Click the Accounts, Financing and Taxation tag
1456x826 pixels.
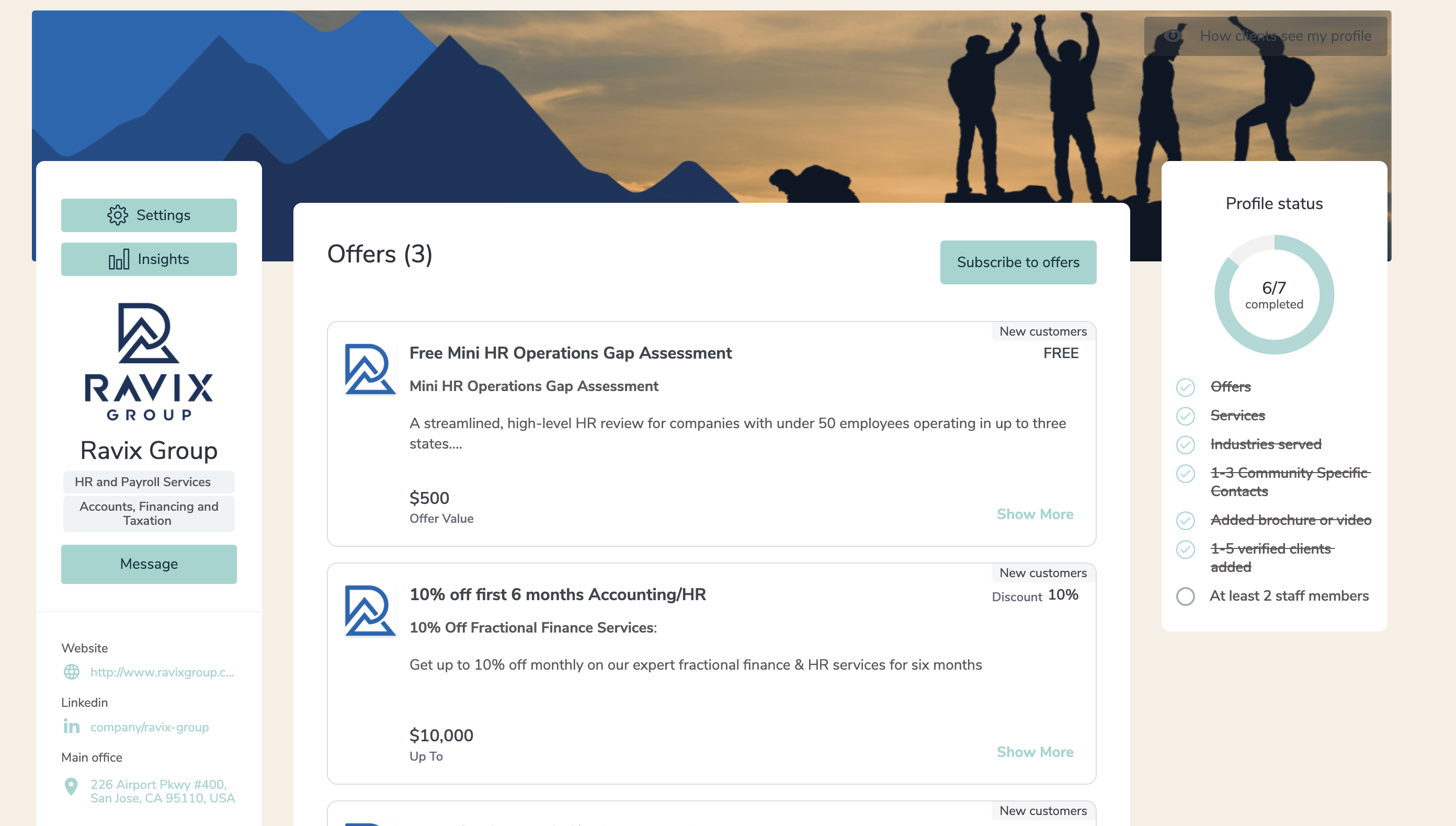tap(149, 513)
